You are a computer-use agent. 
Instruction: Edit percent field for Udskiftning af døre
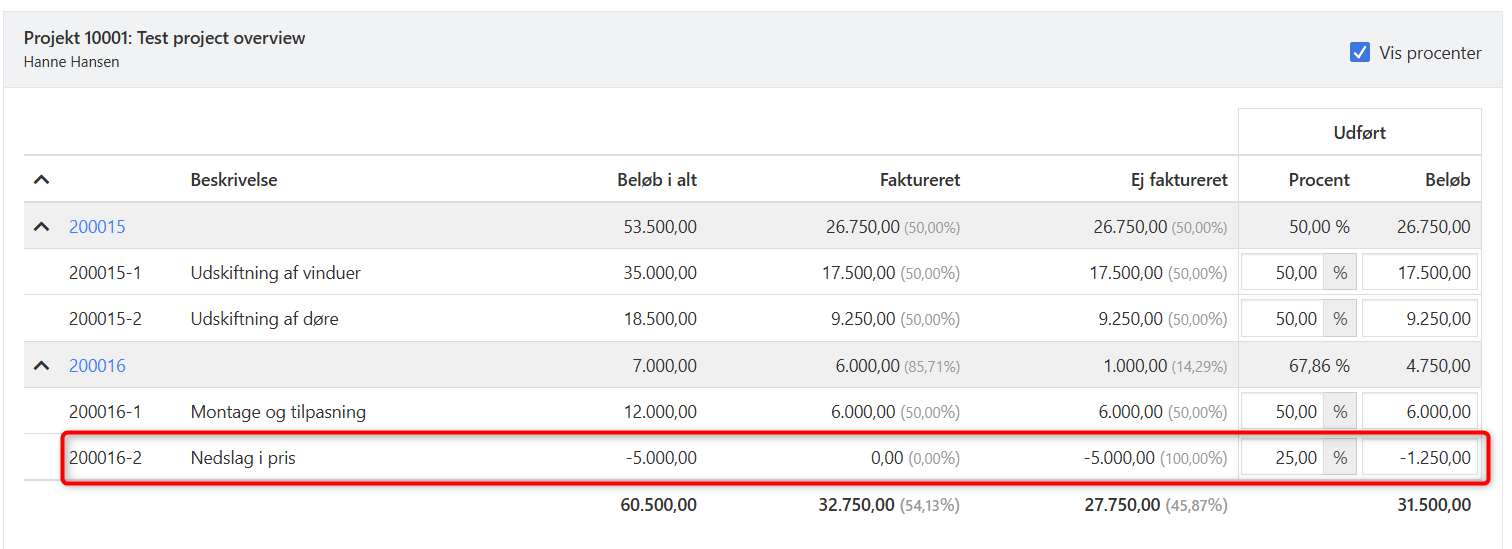[1282, 319]
